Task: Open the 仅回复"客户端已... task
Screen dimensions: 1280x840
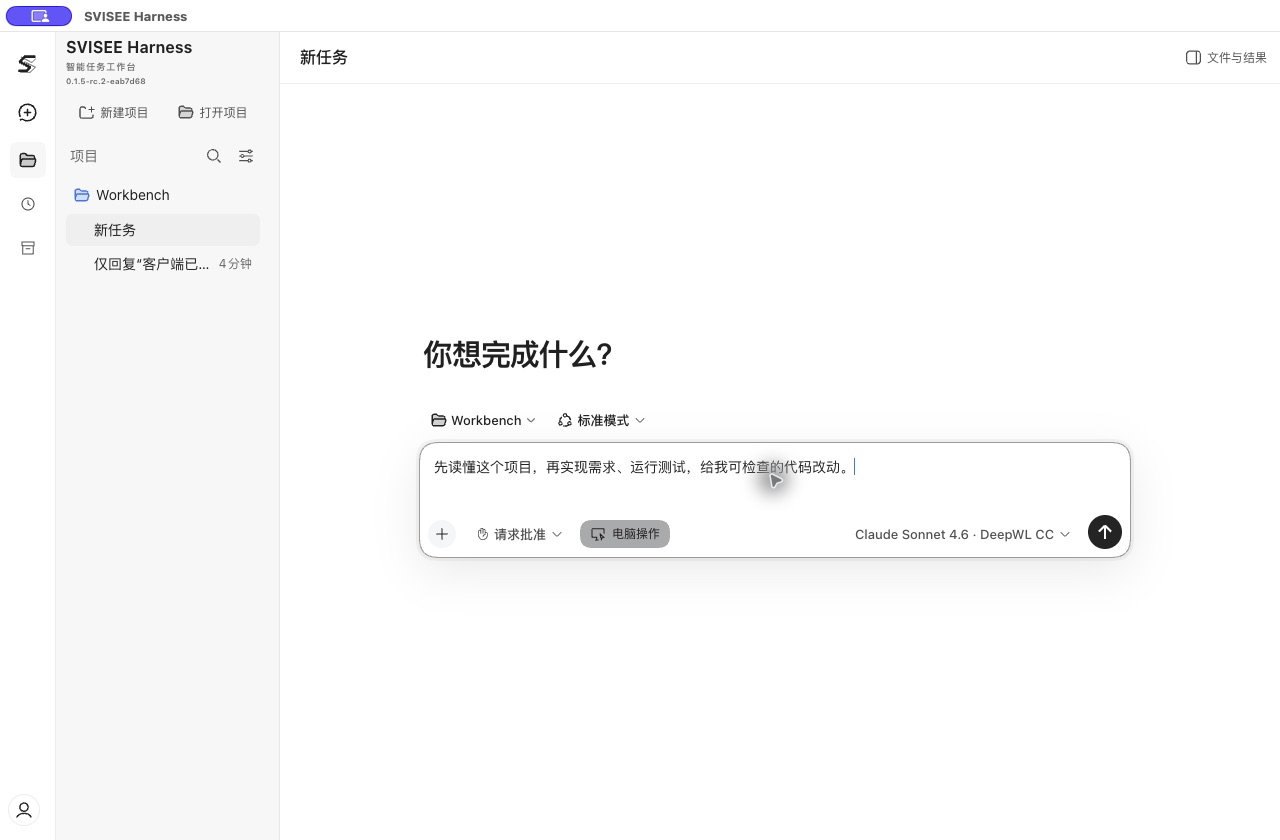Action: click(163, 264)
